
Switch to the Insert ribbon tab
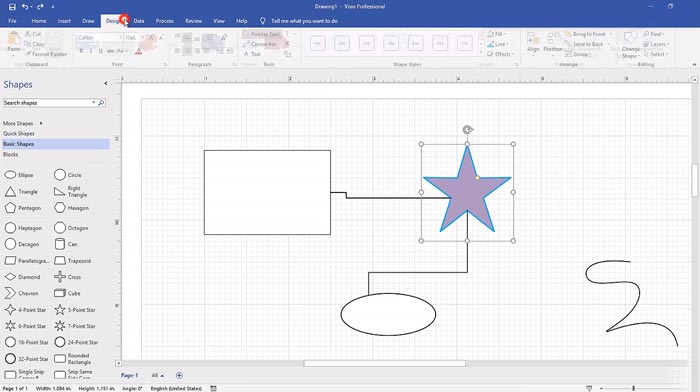pyautogui.click(x=64, y=21)
